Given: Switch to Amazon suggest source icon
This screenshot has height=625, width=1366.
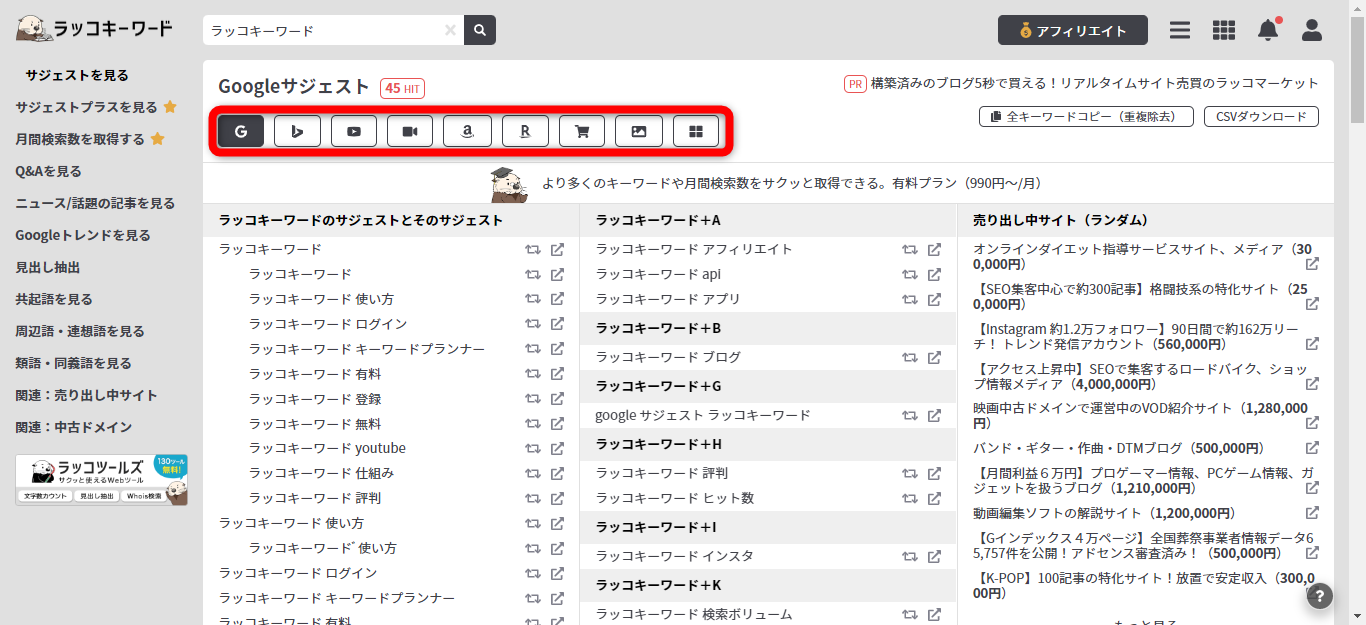Looking at the screenshot, I should pyautogui.click(x=467, y=131).
